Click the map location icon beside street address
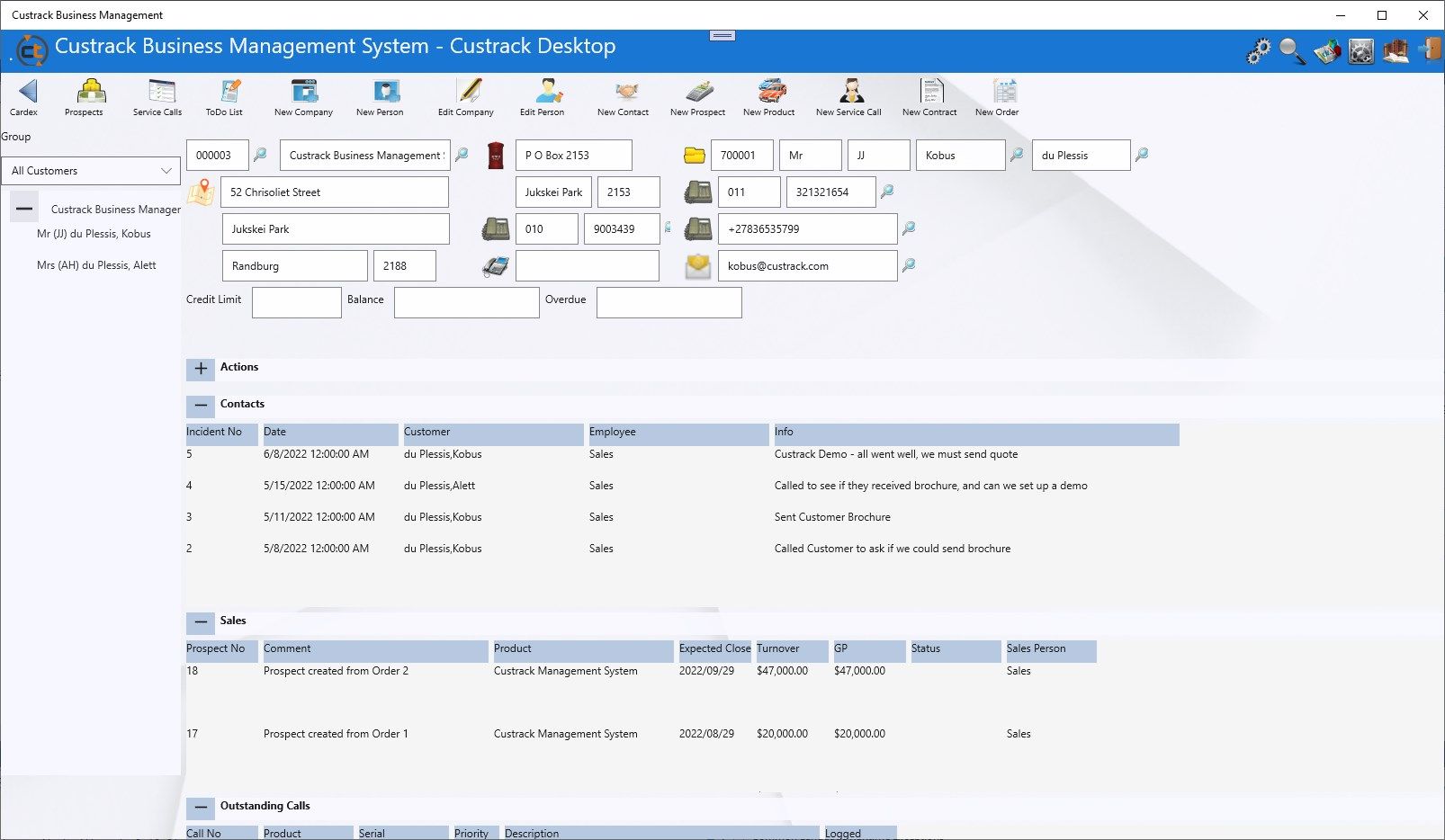 (202, 192)
